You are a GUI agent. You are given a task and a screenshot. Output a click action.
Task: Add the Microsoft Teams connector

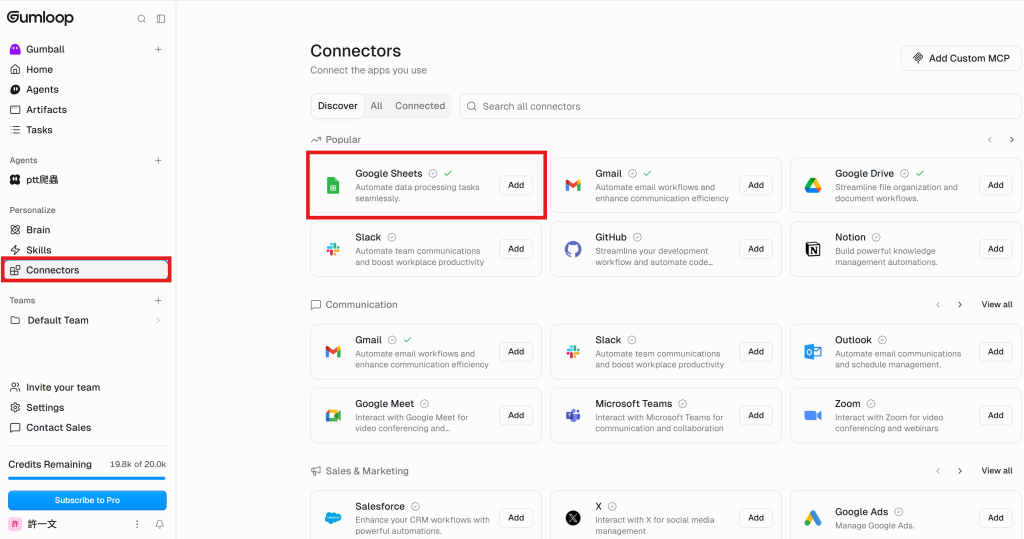[x=756, y=416]
